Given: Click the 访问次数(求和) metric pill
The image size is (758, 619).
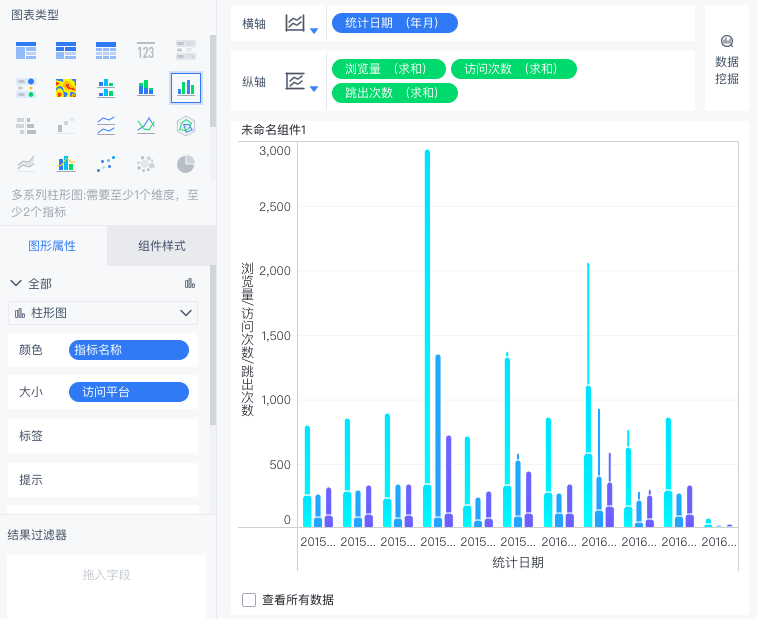Looking at the screenshot, I should [514, 69].
